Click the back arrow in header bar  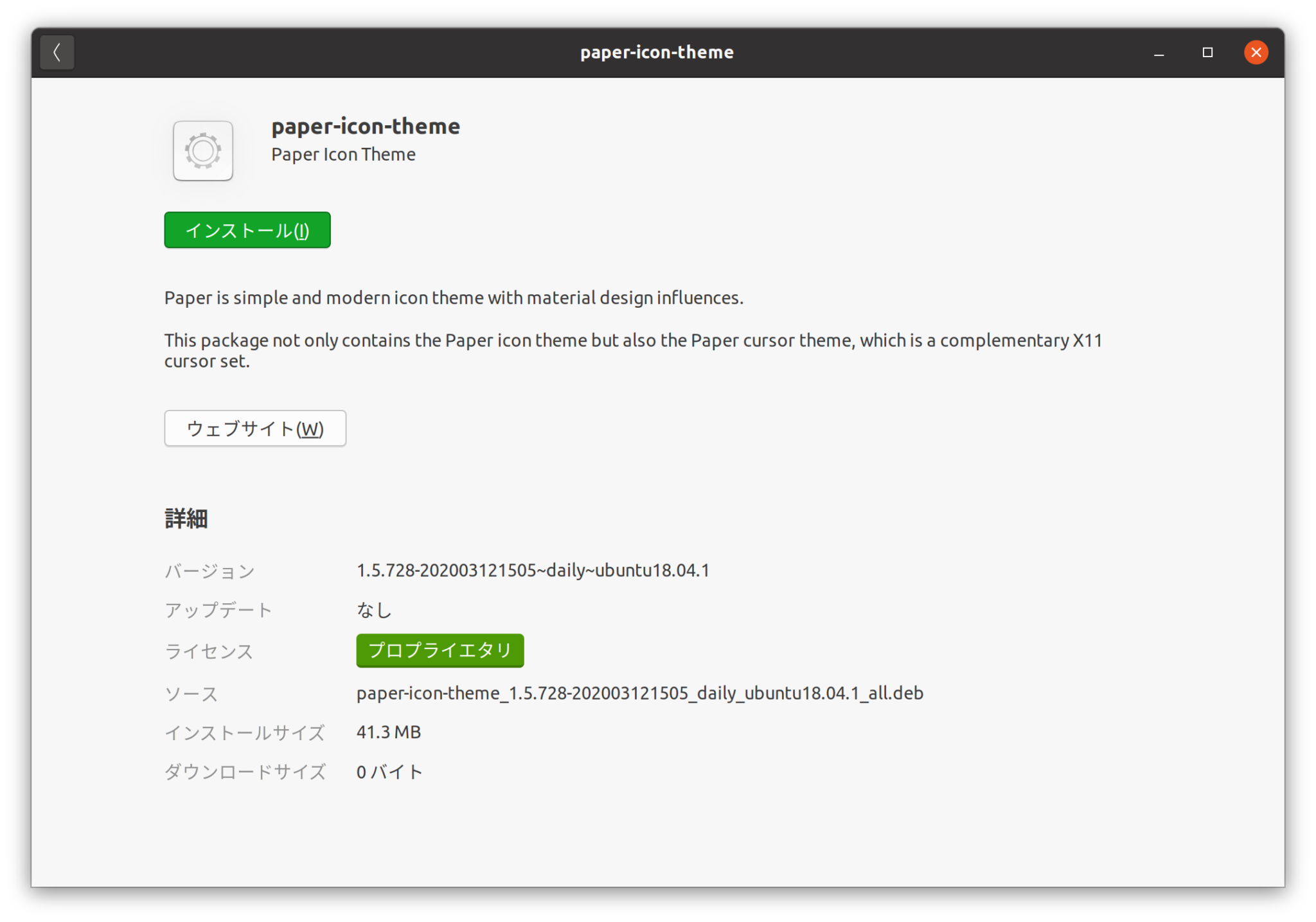tap(57, 52)
